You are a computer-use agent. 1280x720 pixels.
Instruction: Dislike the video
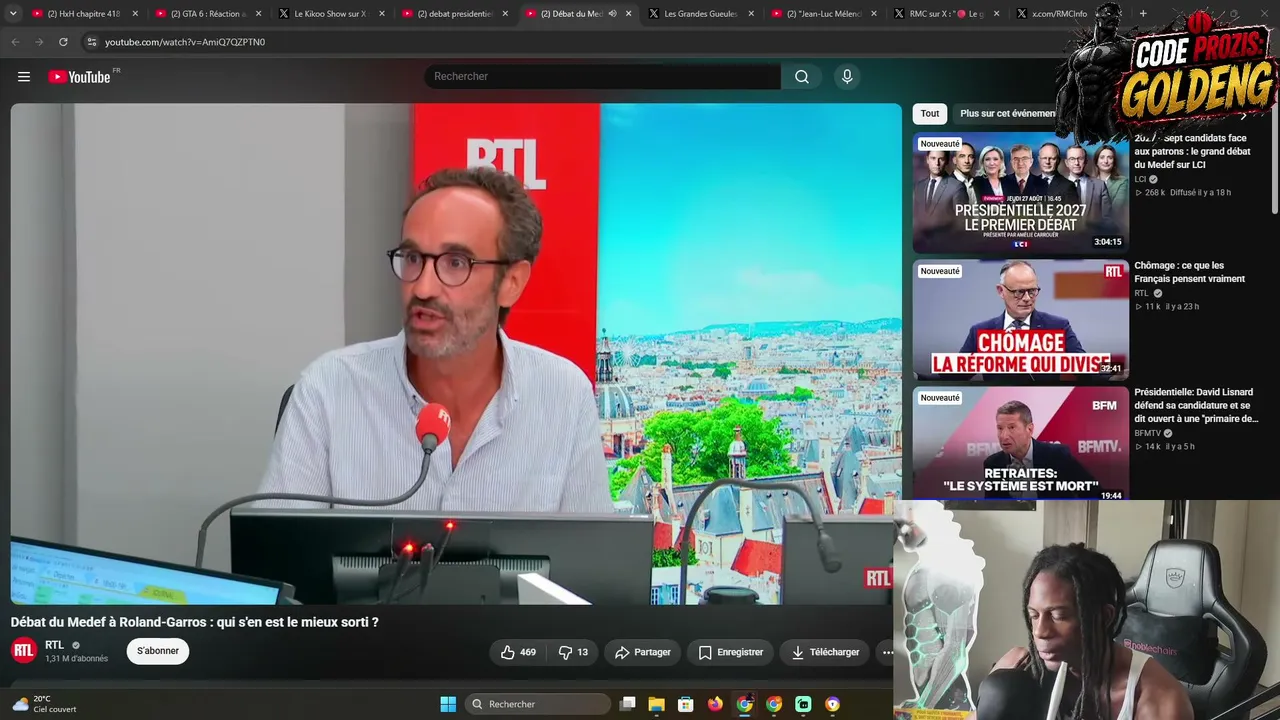(573, 652)
